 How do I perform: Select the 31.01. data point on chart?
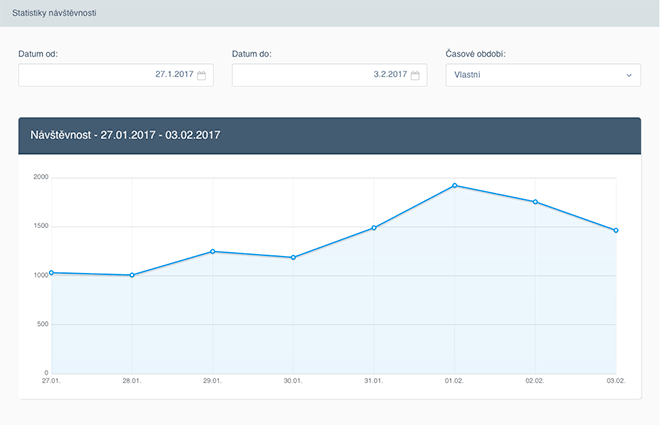tap(374, 228)
